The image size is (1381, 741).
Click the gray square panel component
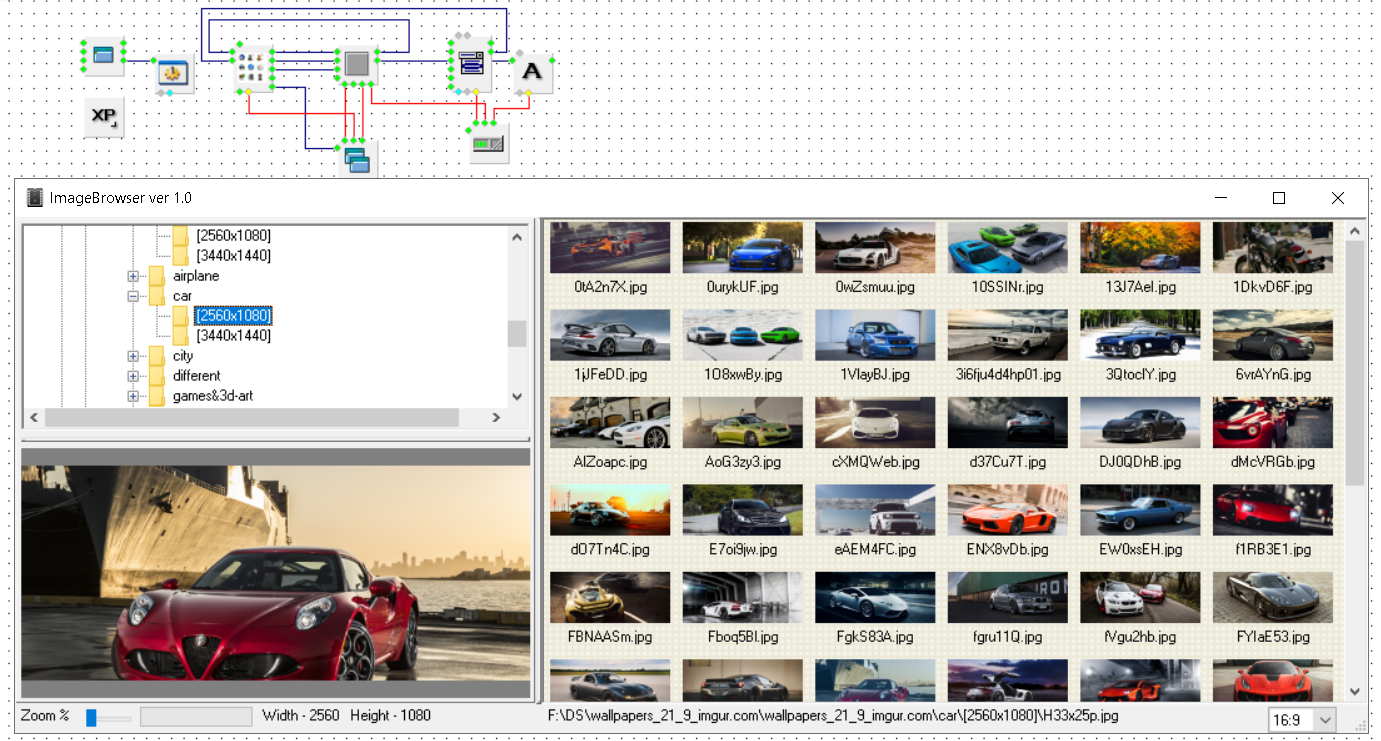(x=355, y=65)
